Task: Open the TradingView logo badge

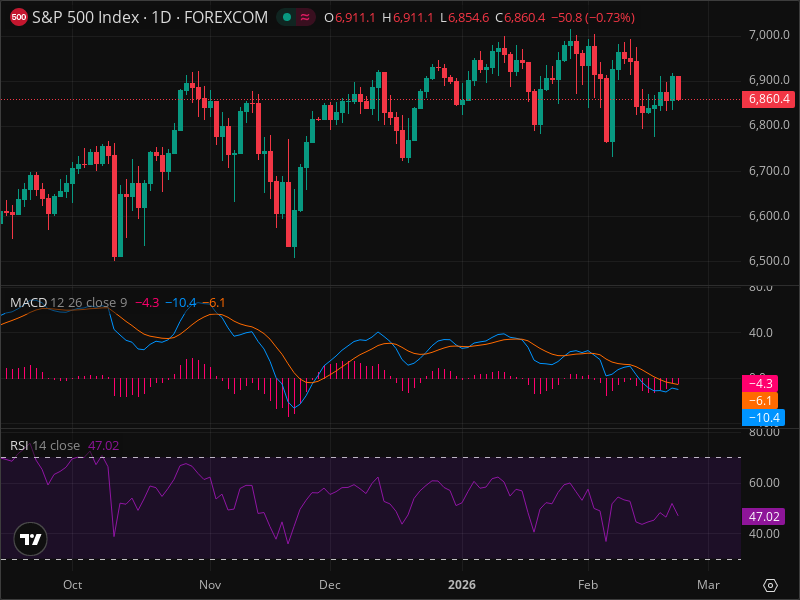Action: point(31,539)
